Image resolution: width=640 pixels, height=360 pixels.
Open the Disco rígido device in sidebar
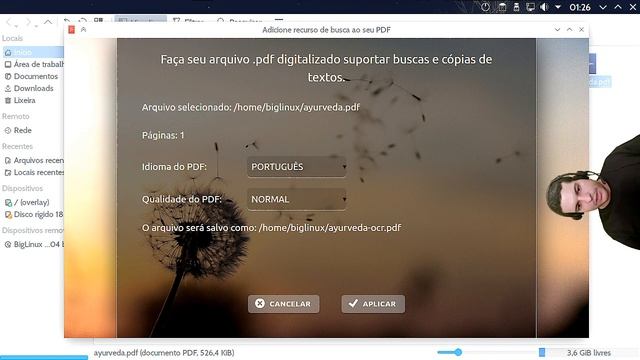click(33, 214)
